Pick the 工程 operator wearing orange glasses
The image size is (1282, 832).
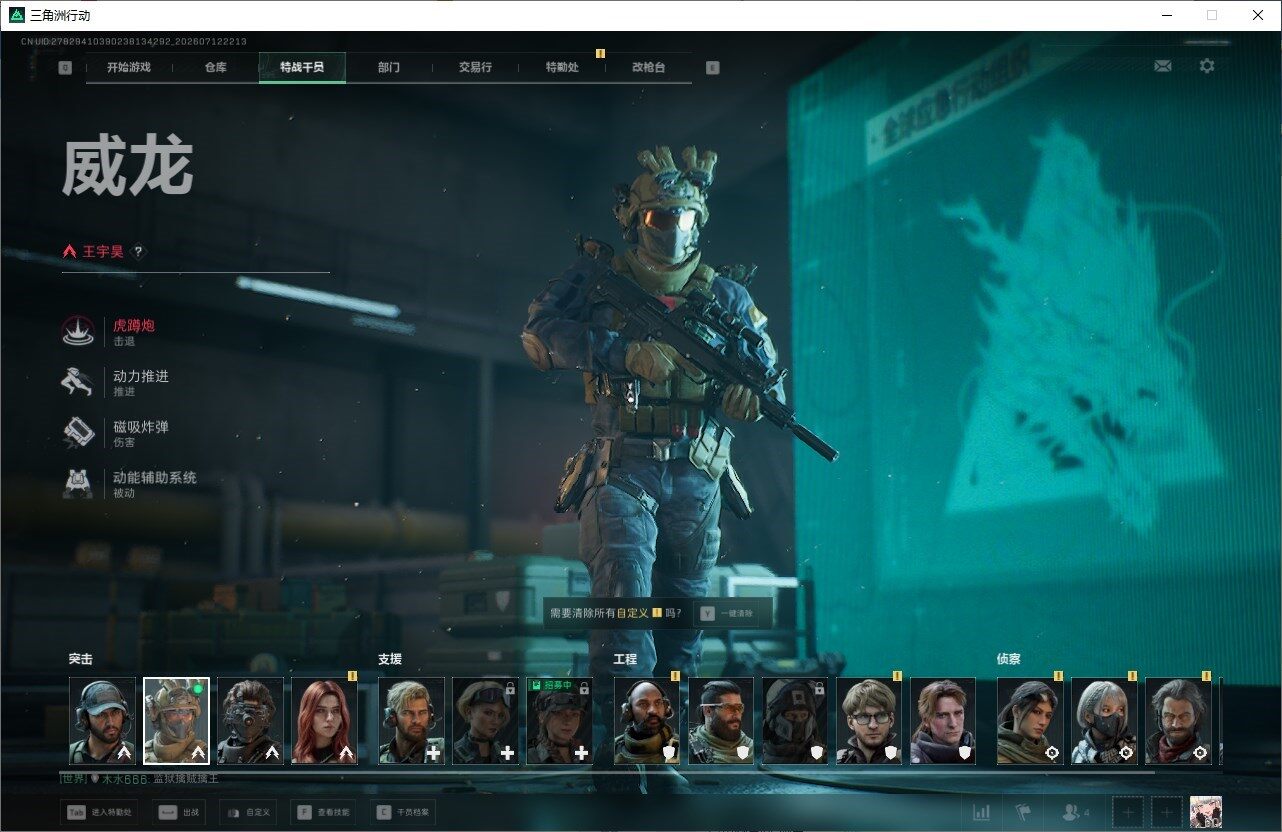tap(720, 721)
